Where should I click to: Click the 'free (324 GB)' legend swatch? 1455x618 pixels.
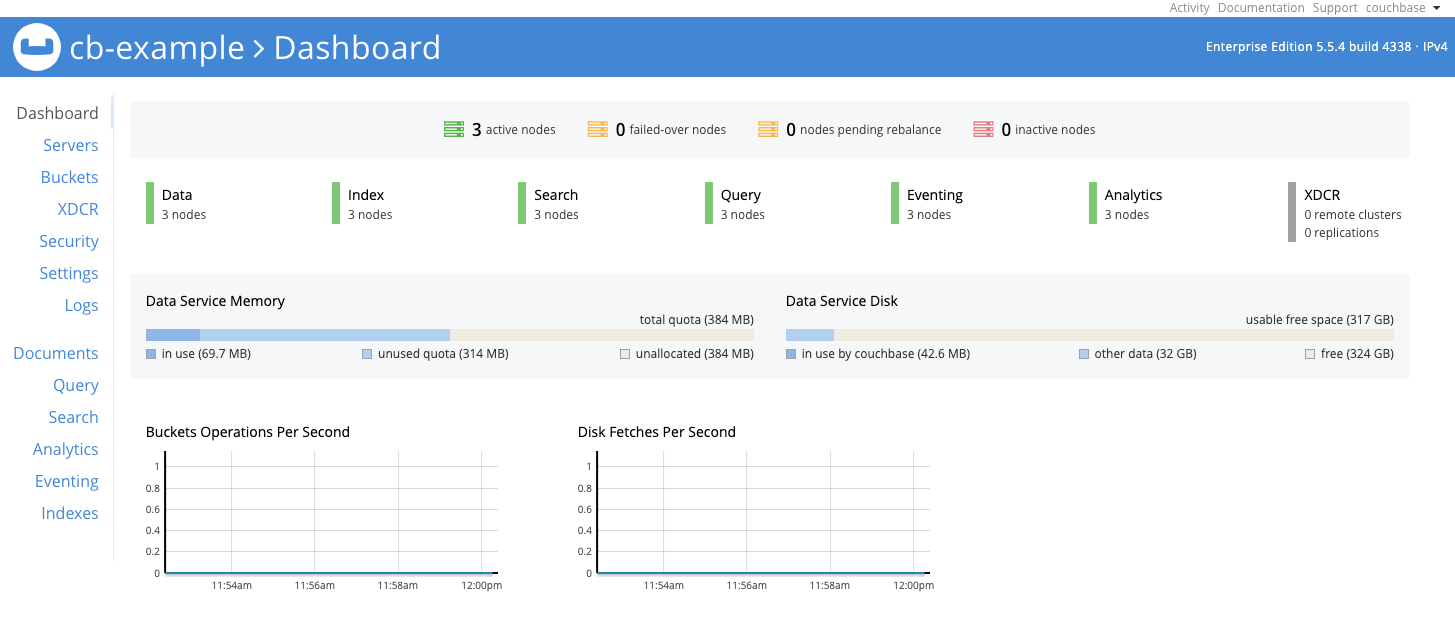coord(1310,354)
